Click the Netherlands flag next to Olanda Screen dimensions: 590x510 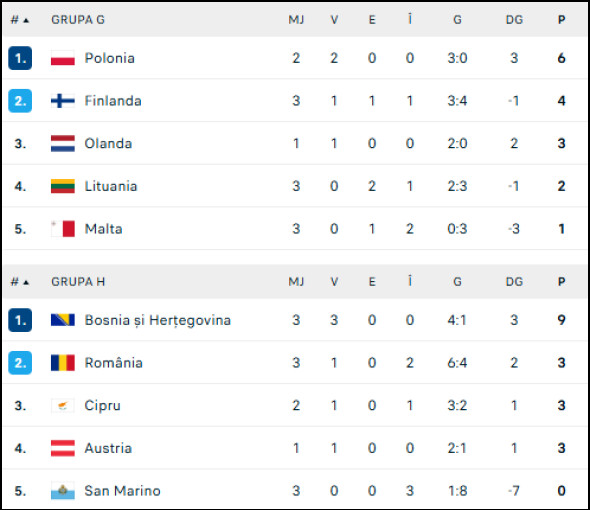(63, 143)
